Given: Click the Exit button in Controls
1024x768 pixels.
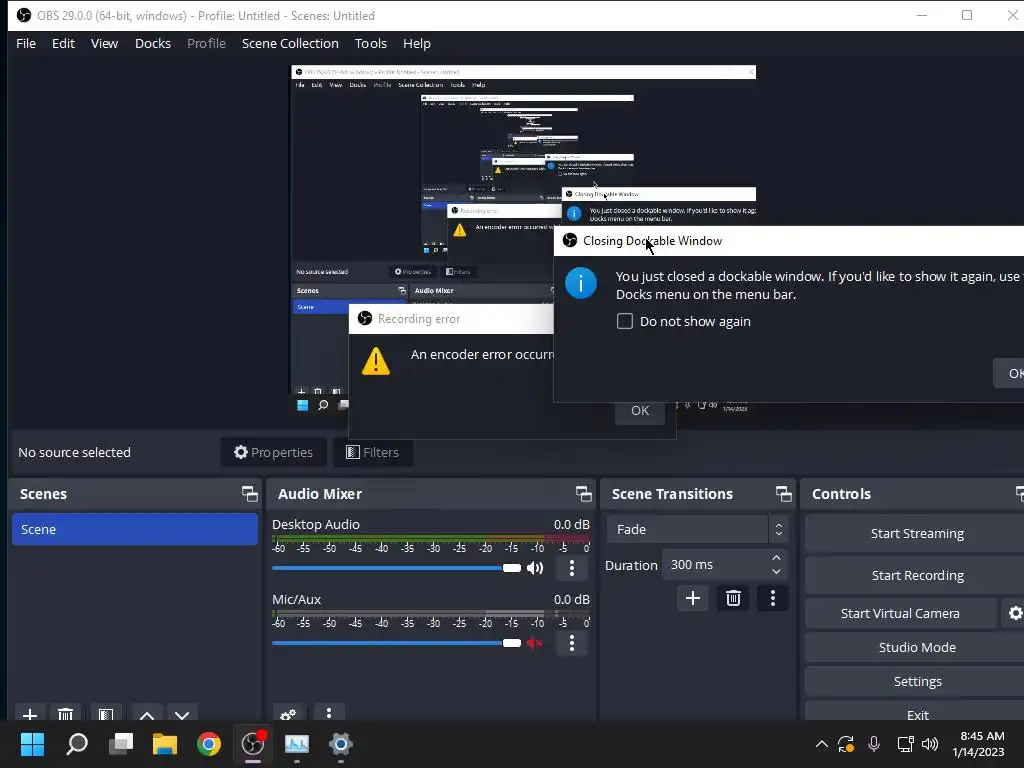Looking at the screenshot, I should 917,714.
